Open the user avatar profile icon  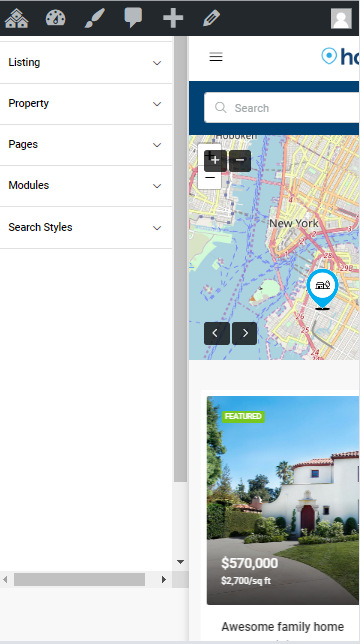pyautogui.click(x=341, y=18)
